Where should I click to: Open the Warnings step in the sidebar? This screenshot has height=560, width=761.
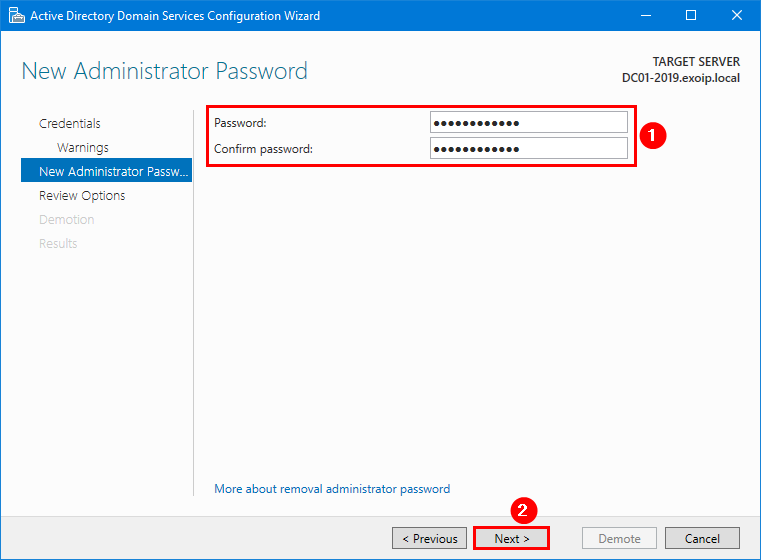pyautogui.click(x=83, y=147)
